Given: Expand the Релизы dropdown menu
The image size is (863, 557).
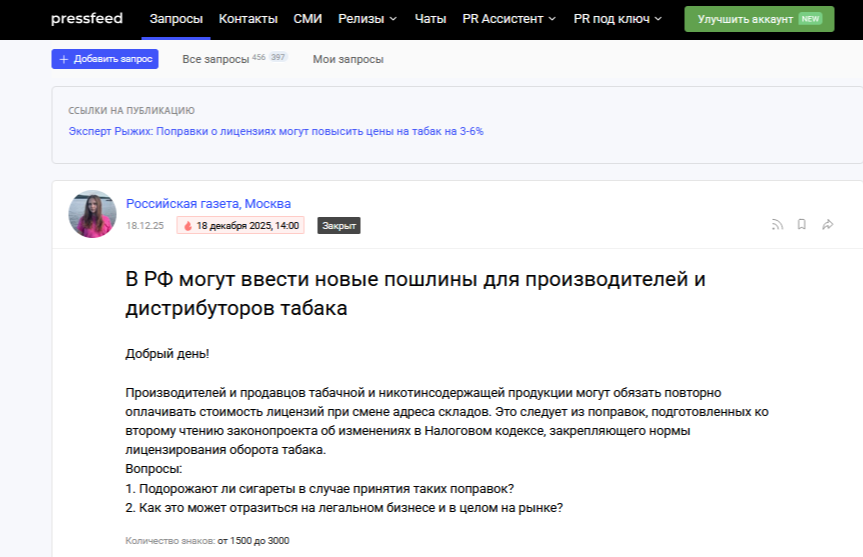Looking at the screenshot, I should [x=367, y=19].
